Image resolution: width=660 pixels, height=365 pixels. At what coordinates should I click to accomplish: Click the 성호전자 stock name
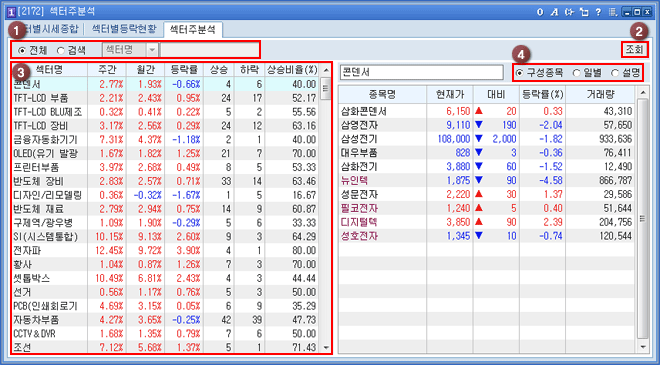click(x=359, y=236)
